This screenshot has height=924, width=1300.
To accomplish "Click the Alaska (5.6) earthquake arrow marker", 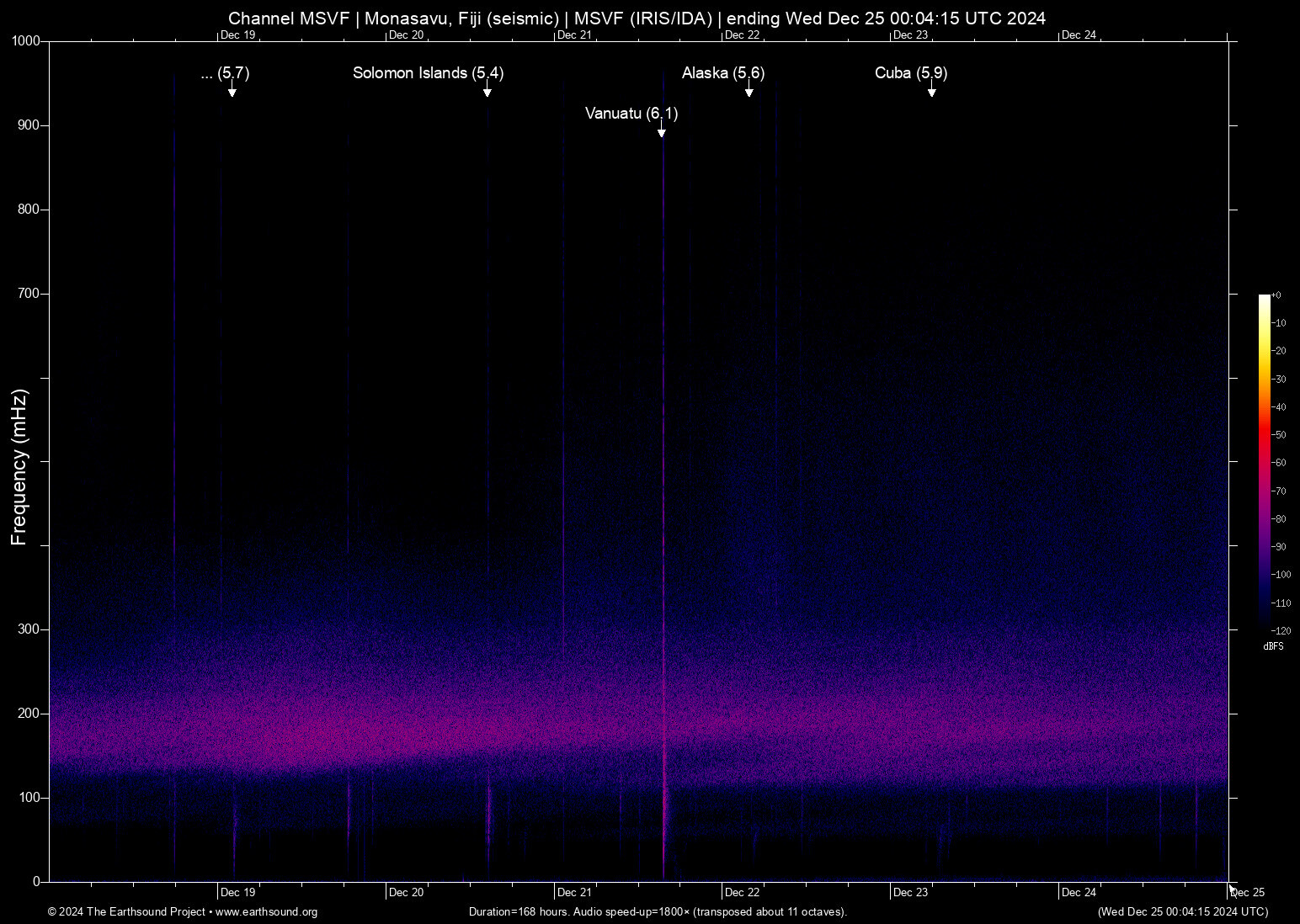I will pyautogui.click(x=749, y=91).
